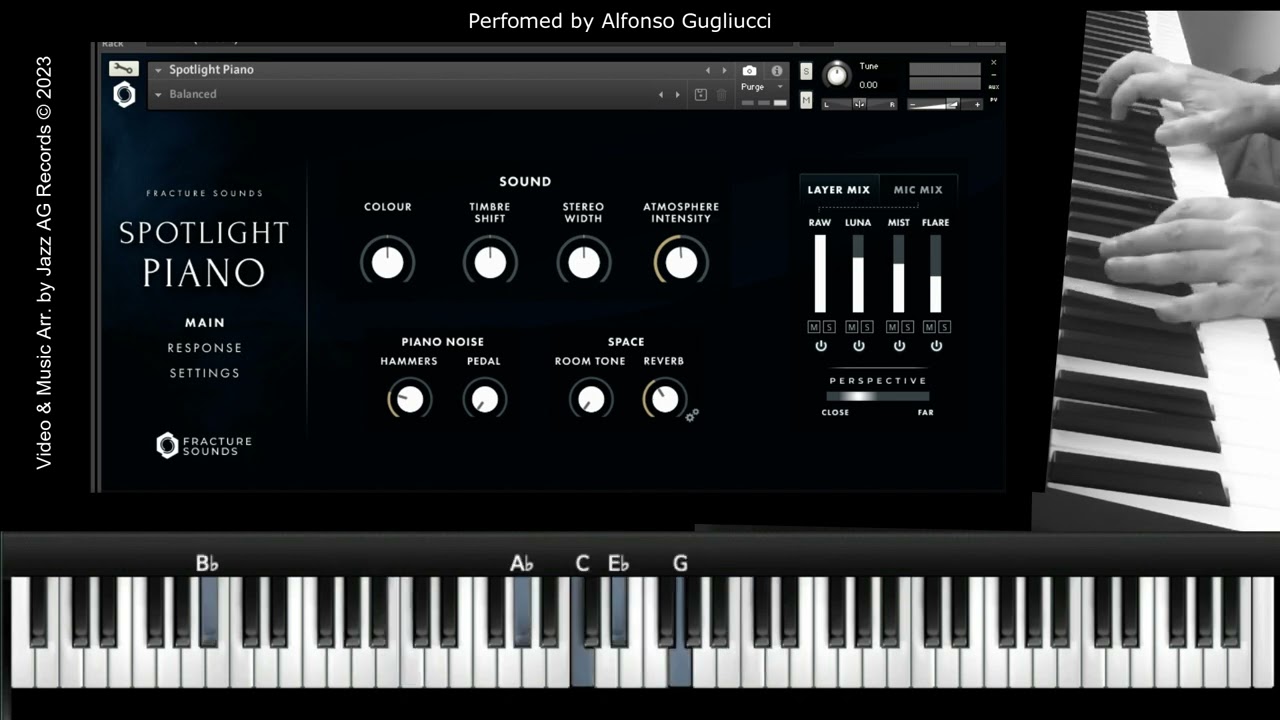Go to next instrument with right arrow
Viewport: 1280px width, 720px height.
725,71
